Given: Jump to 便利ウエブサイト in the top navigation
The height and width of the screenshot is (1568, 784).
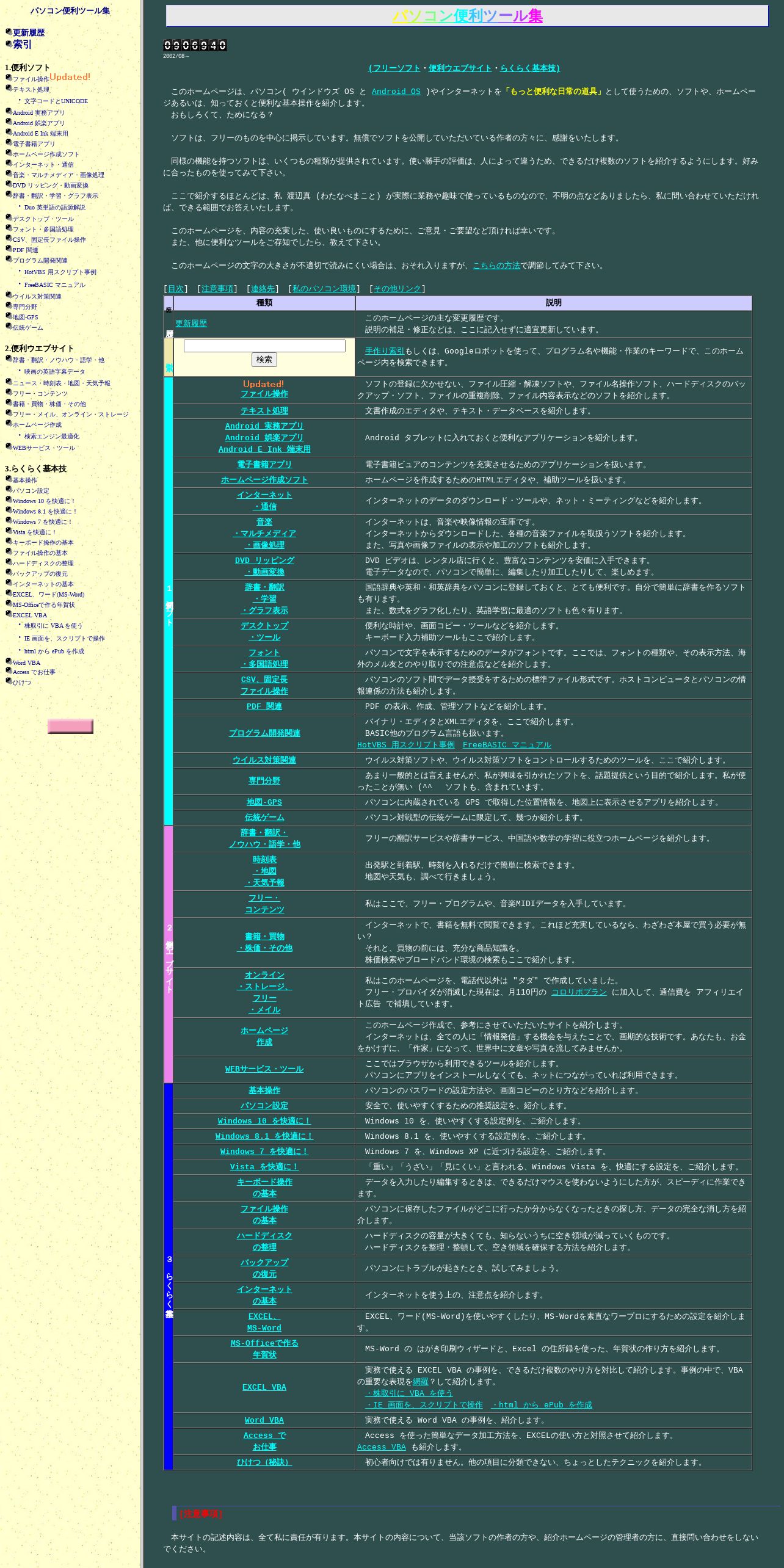Looking at the screenshot, I should [x=460, y=68].
